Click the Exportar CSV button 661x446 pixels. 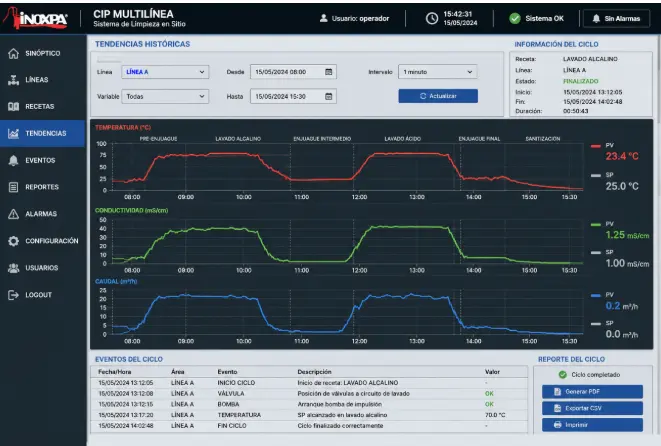point(592,408)
